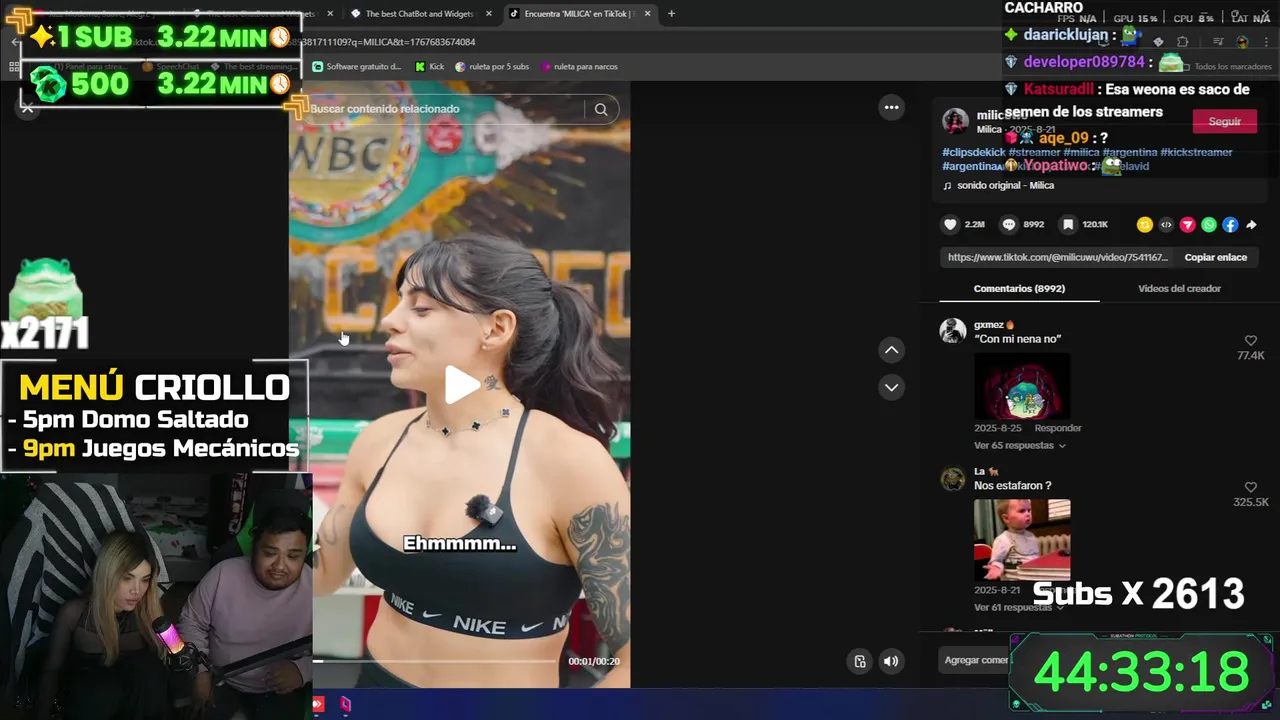Like gxmez's comment with heart
Screen dimensions: 1280x720
click(x=1250, y=341)
